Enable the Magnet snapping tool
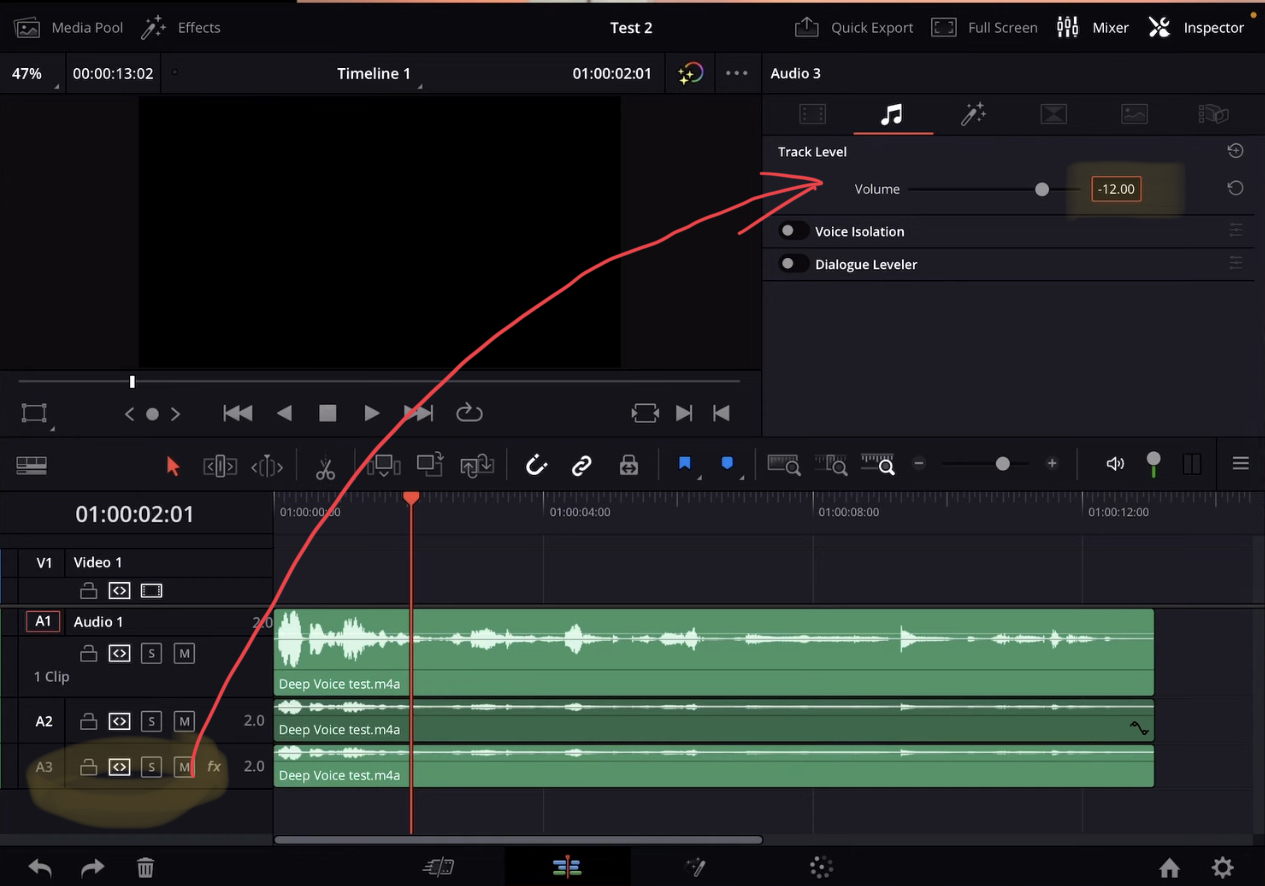This screenshot has width=1265, height=886. (x=536, y=464)
